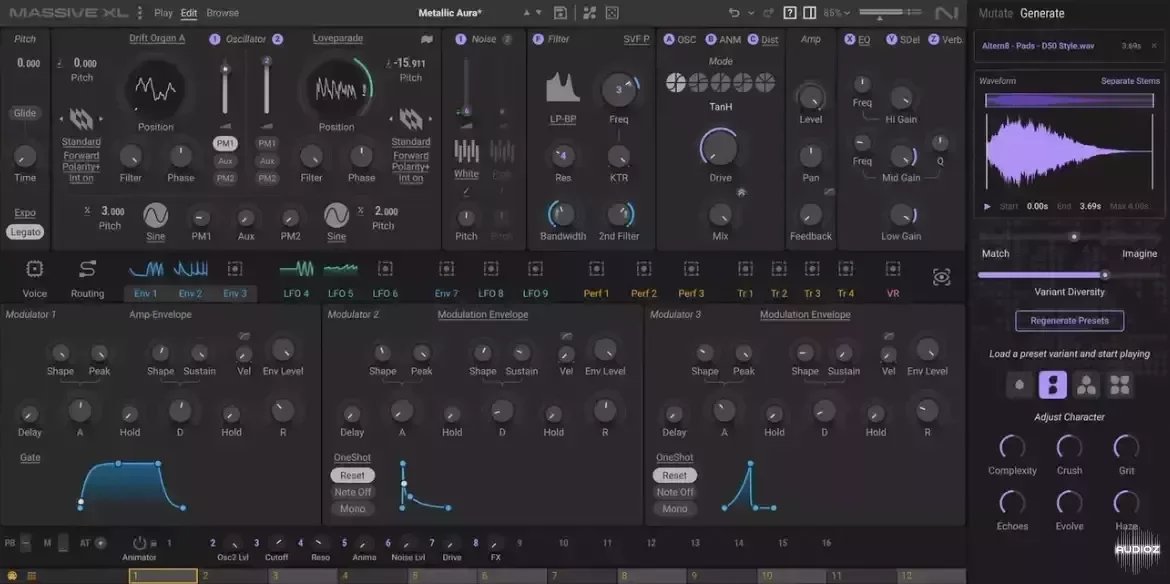The height and width of the screenshot is (584, 1170).
Task: Open Modulator 2 Modulation Envelope type menu
Action: click(483, 315)
